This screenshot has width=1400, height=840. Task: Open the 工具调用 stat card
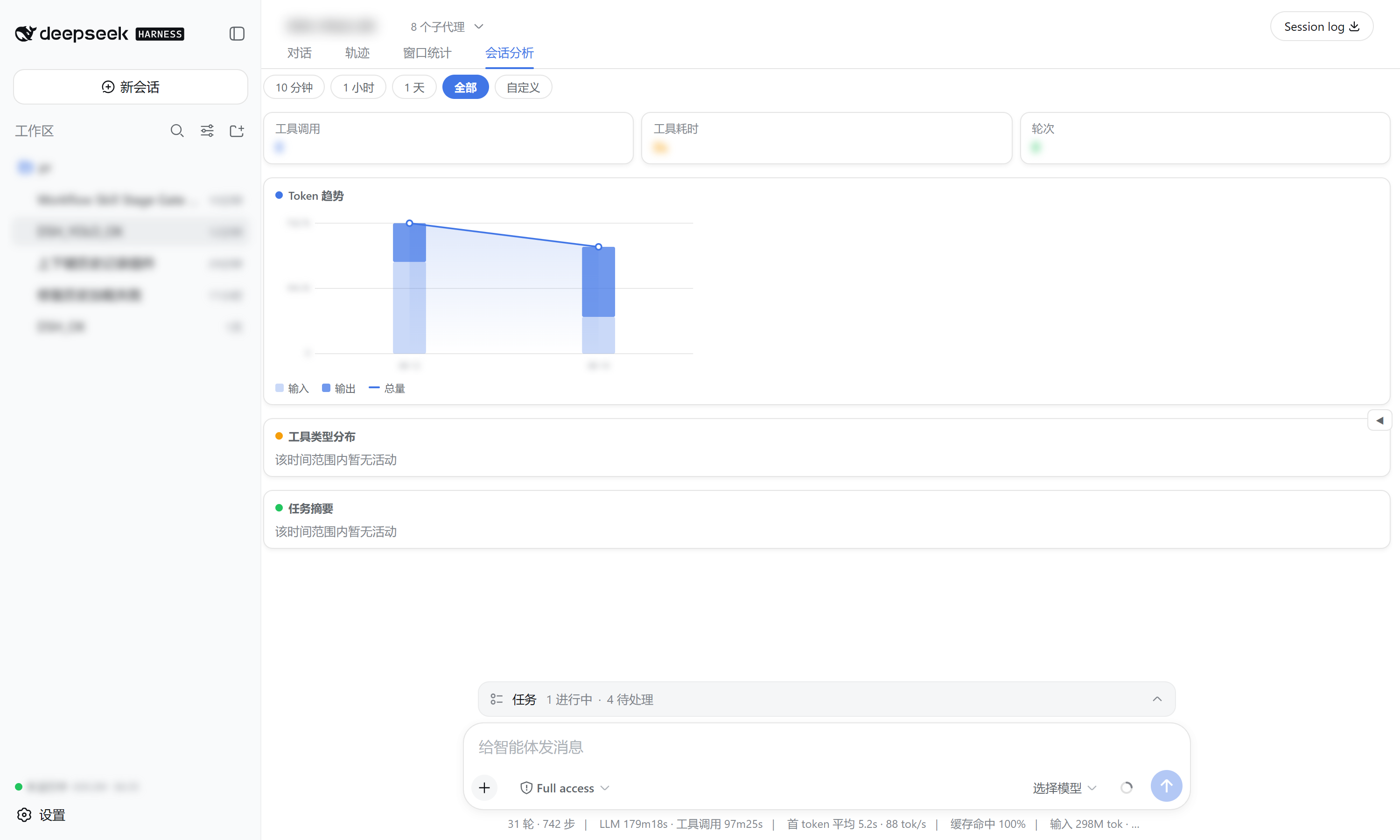[448, 138]
